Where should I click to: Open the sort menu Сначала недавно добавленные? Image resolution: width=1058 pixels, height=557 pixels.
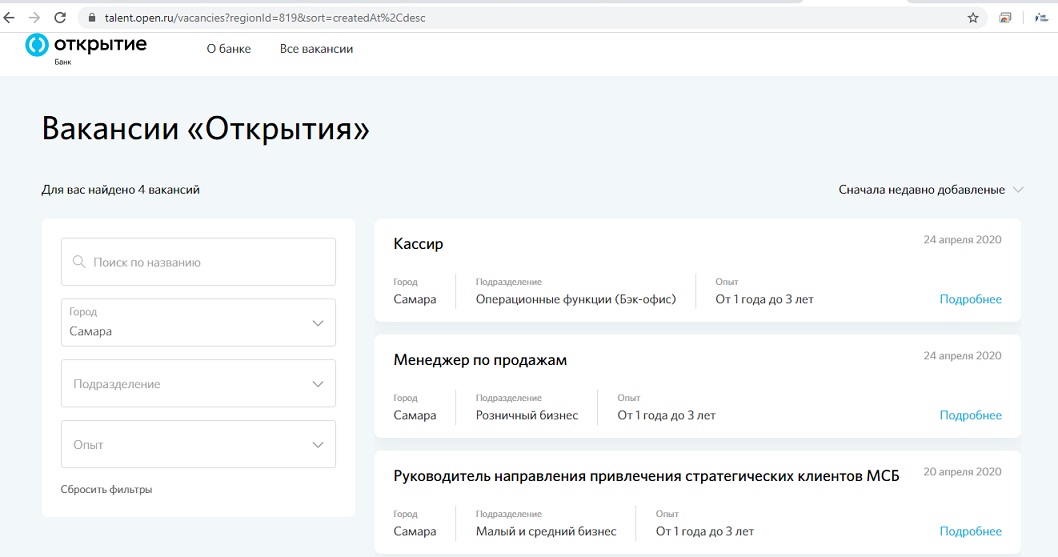tap(931, 190)
